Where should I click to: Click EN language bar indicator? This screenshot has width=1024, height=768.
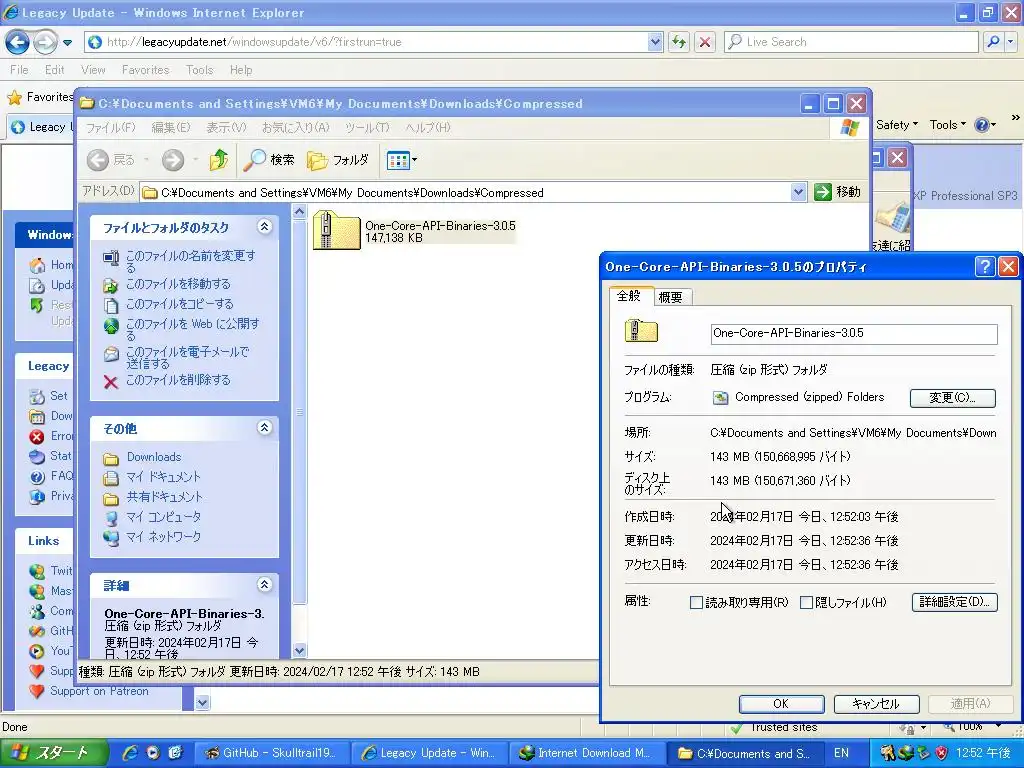click(841, 753)
